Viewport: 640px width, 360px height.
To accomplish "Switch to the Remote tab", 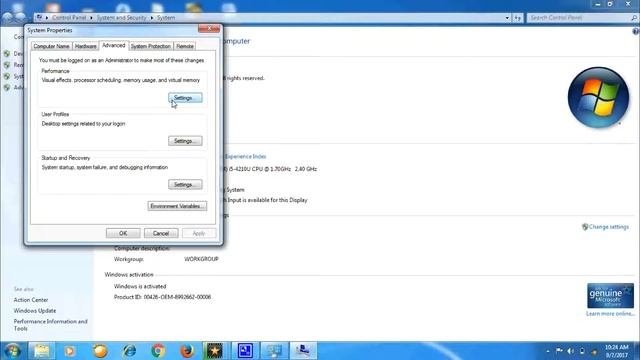I will (x=185, y=46).
